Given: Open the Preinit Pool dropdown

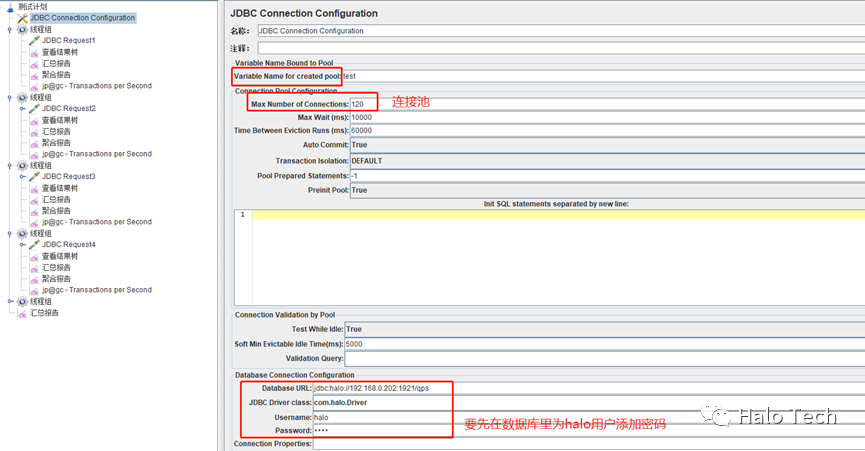Looking at the screenshot, I should [607, 190].
